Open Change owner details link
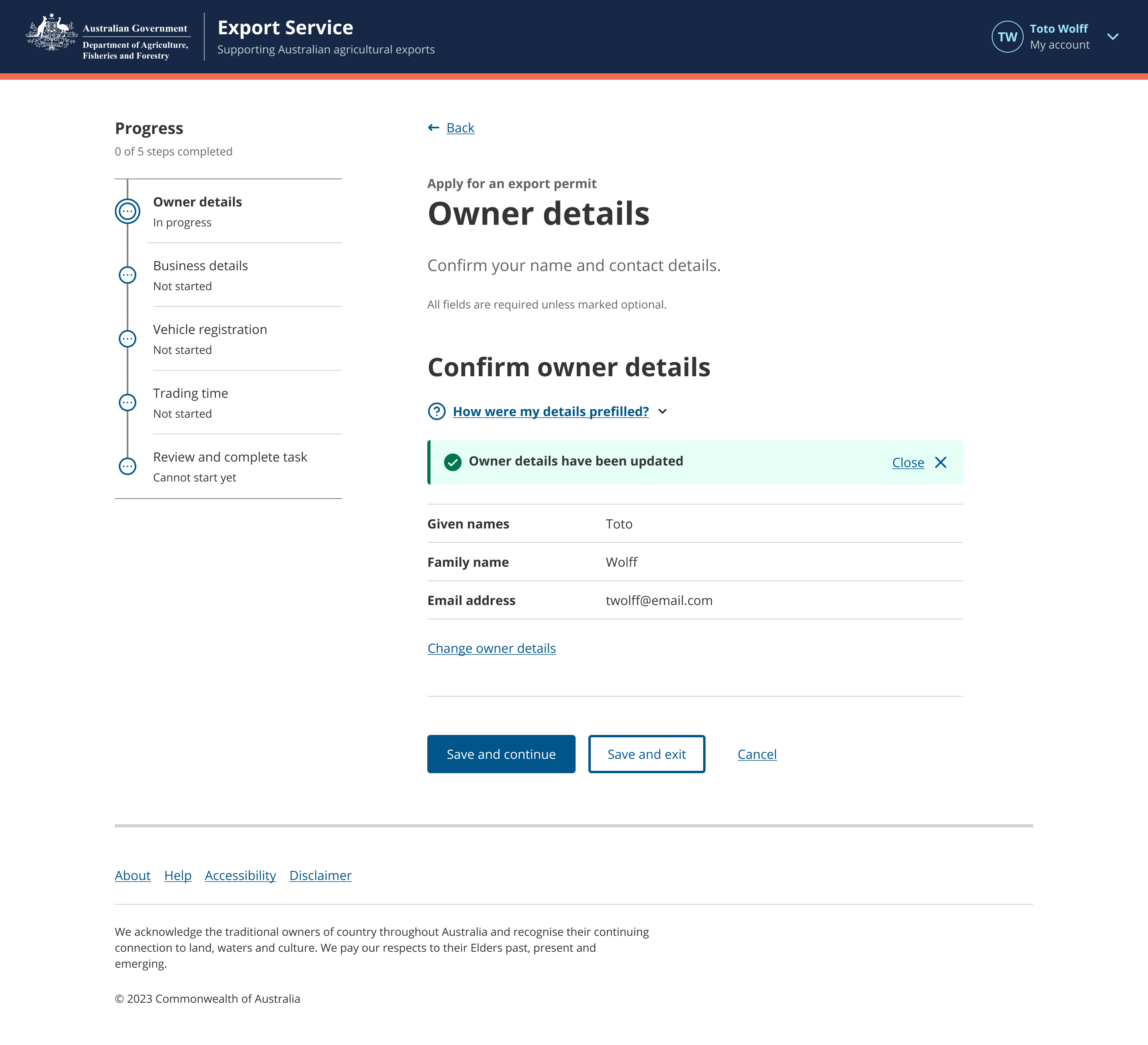Image resolution: width=1148 pixels, height=1045 pixels. tap(491, 648)
